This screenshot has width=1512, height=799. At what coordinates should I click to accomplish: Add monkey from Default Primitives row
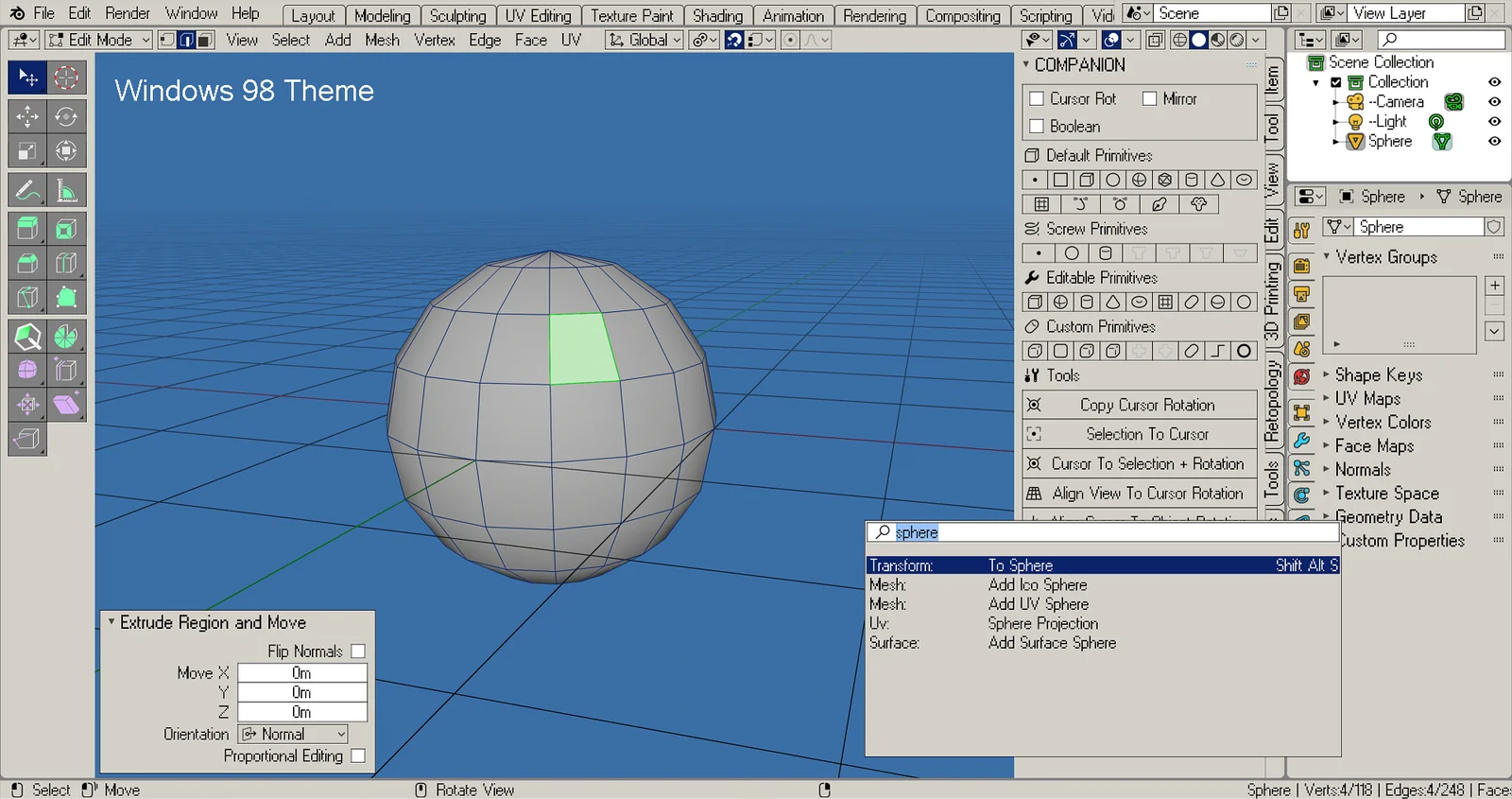(1198, 204)
